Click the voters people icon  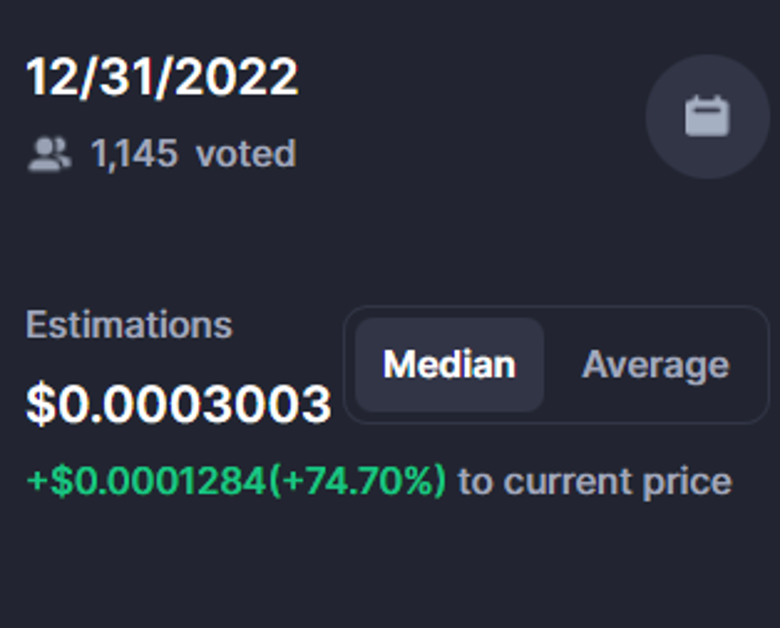pyautogui.click(x=49, y=154)
